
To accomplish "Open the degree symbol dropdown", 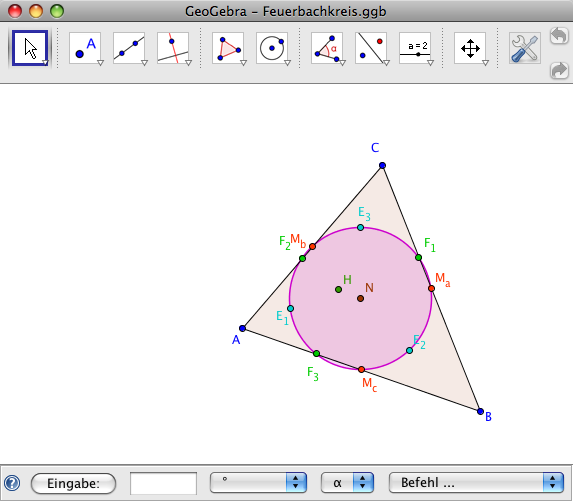I will point(258,483).
